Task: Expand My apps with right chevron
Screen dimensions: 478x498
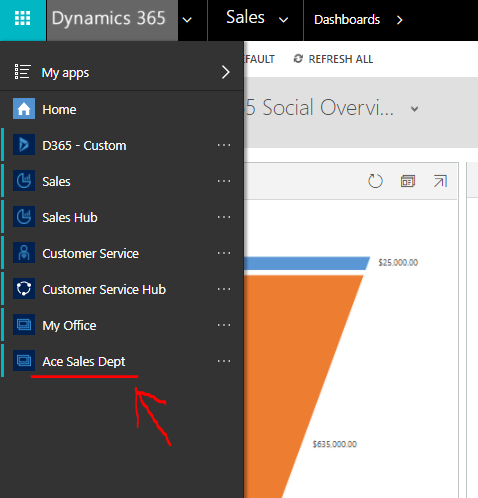Action: tap(226, 72)
